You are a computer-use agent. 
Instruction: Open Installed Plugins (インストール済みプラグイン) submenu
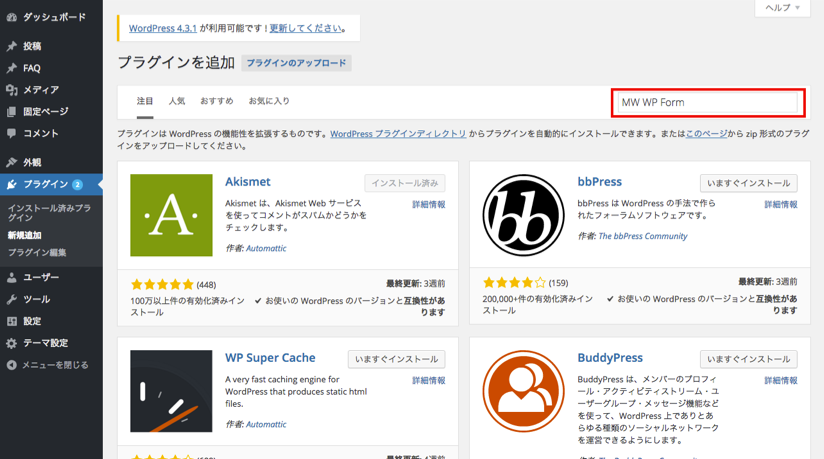click(x=49, y=213)
